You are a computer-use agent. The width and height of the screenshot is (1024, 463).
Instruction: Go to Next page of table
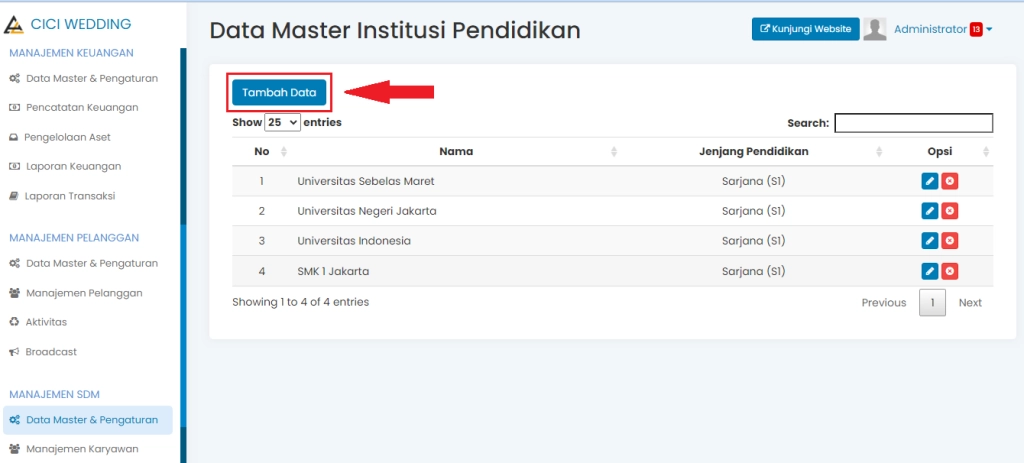click(x=969, y=303)
